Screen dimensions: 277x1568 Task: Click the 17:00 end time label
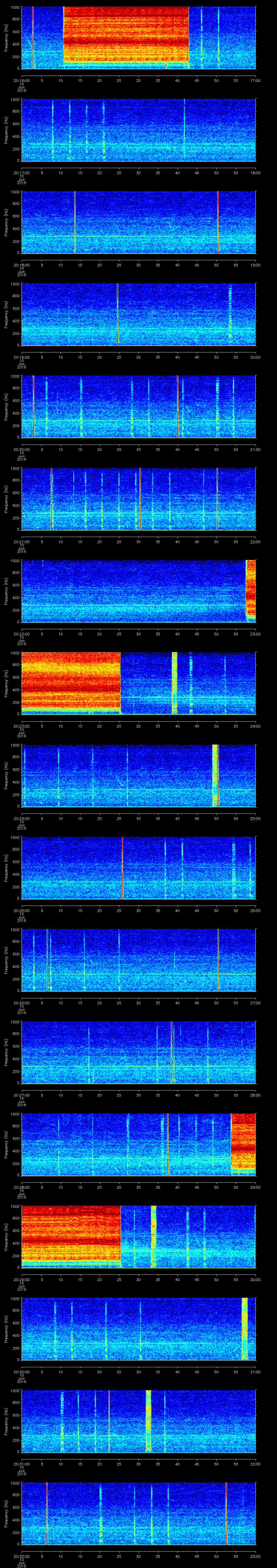pos(255,80)
